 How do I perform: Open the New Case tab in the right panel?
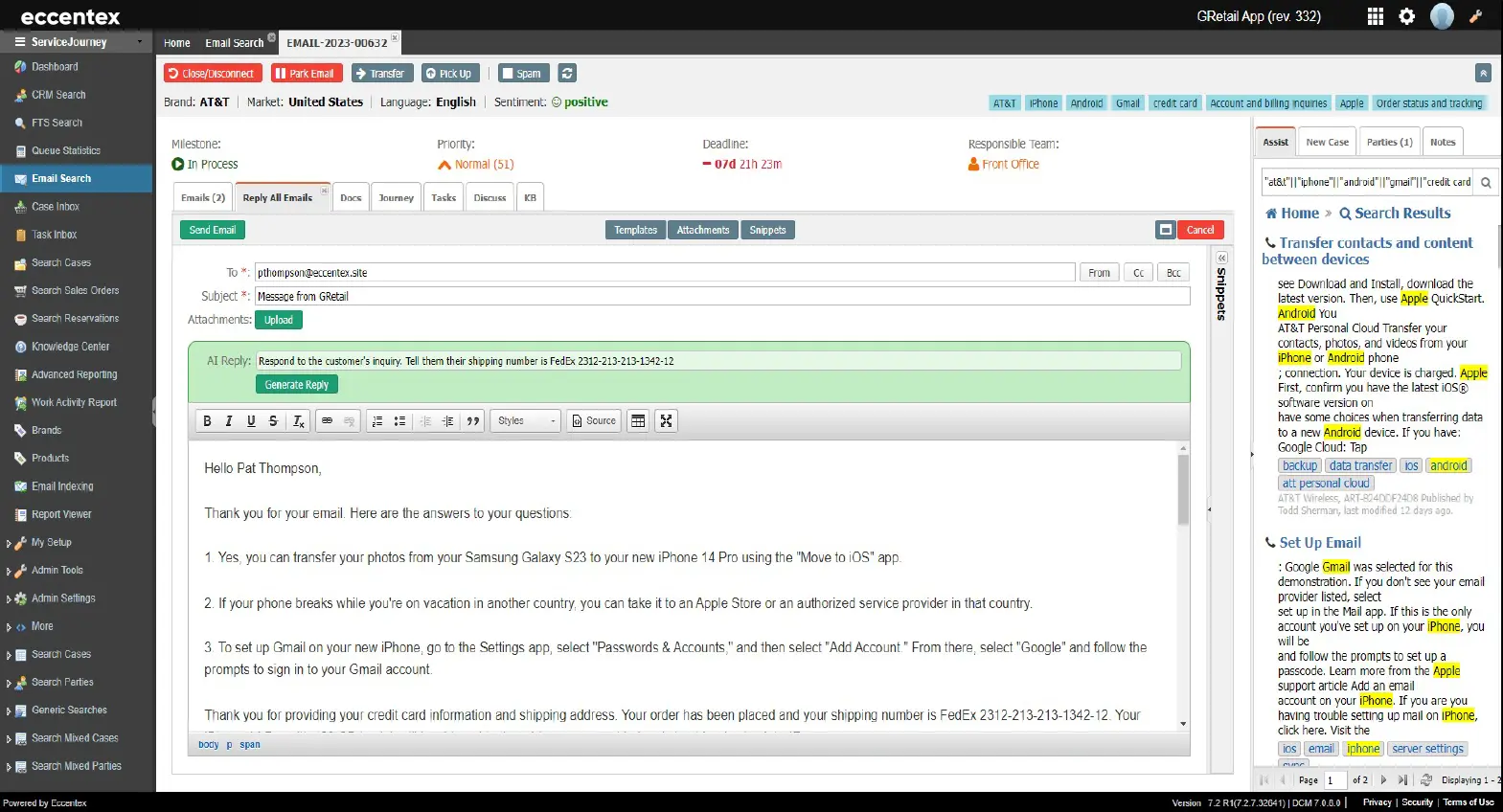coord(1327,142)
